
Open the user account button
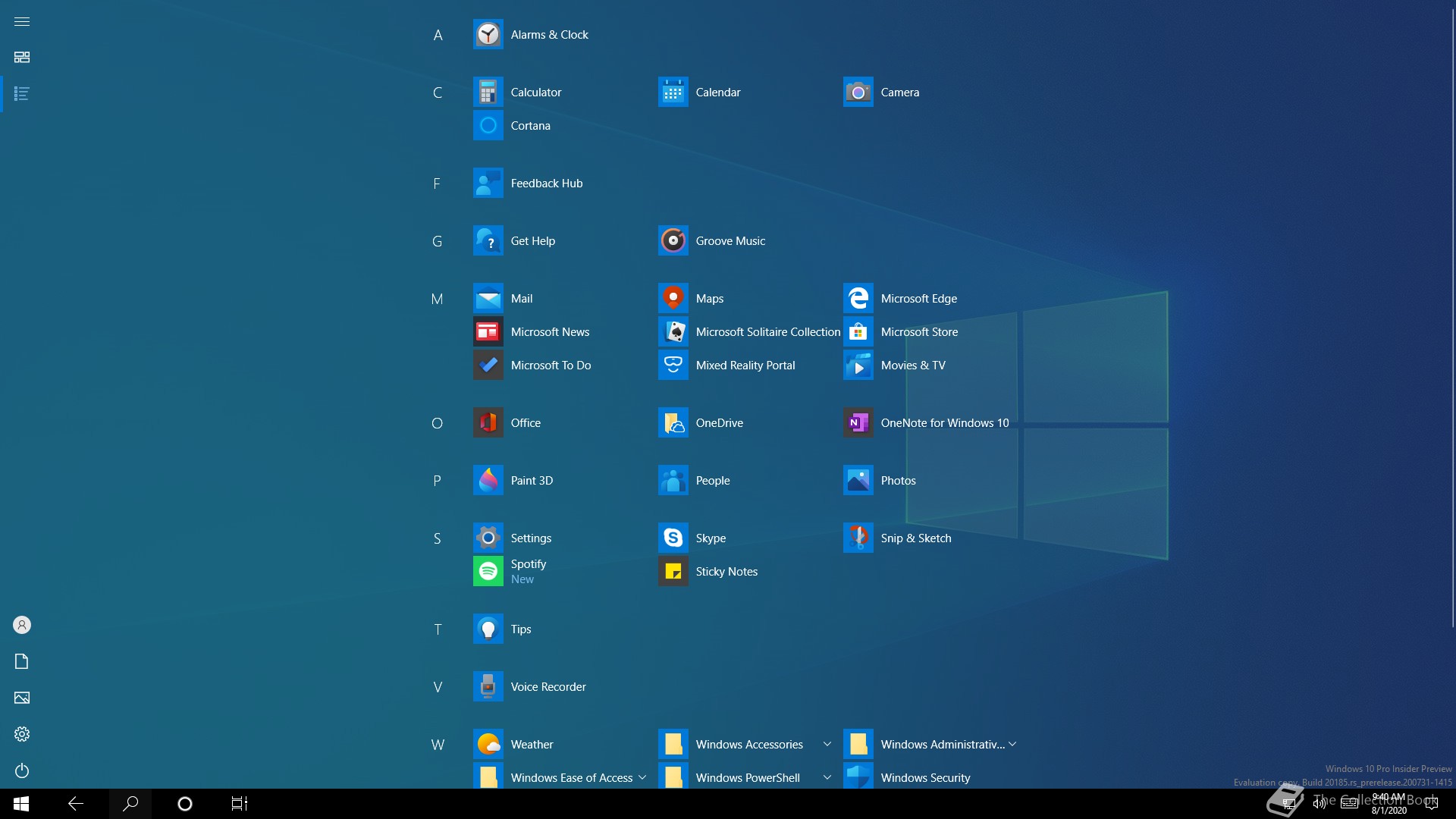[x=22, y=625]
